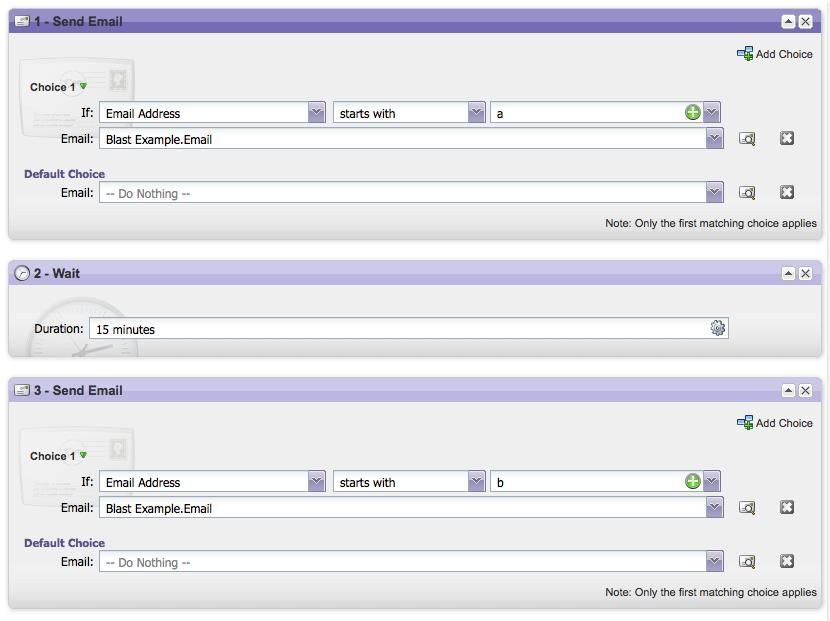Screen dimensions: 830x621
Task: Open Choice 1 green arrow menu in step 3
Action: click(x=83, y=456)
